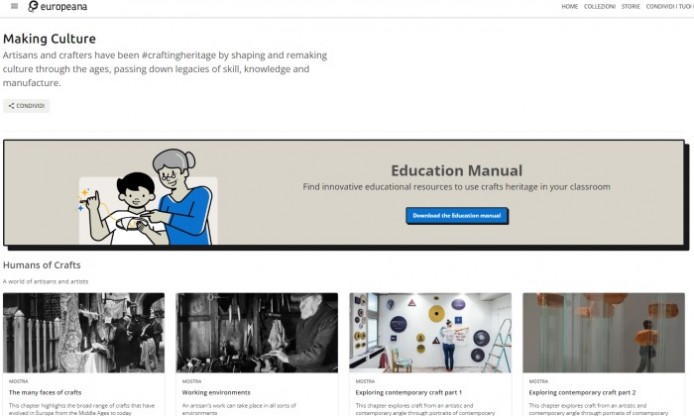The image size is (694, 416).
Task: Download the Education manual
Action: coord(457,216)
